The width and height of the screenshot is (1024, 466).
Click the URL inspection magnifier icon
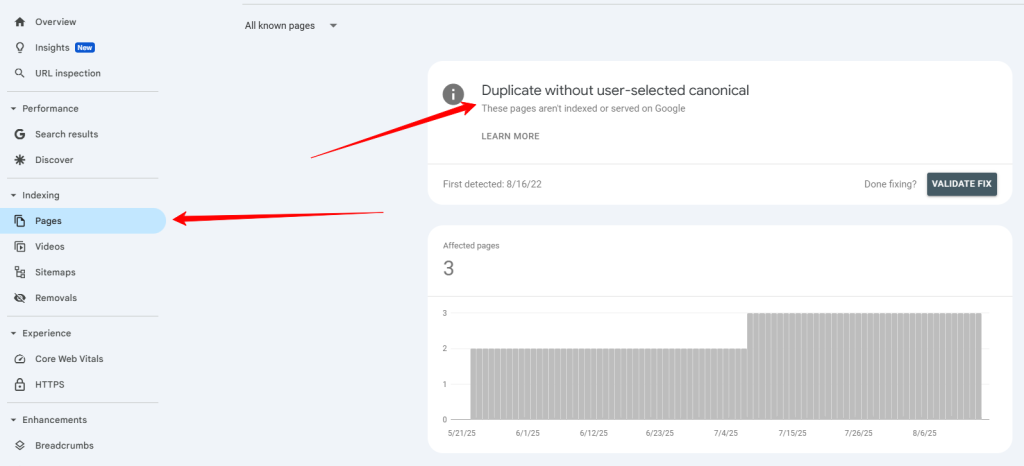pyautogui.click(x=20, y=73)
